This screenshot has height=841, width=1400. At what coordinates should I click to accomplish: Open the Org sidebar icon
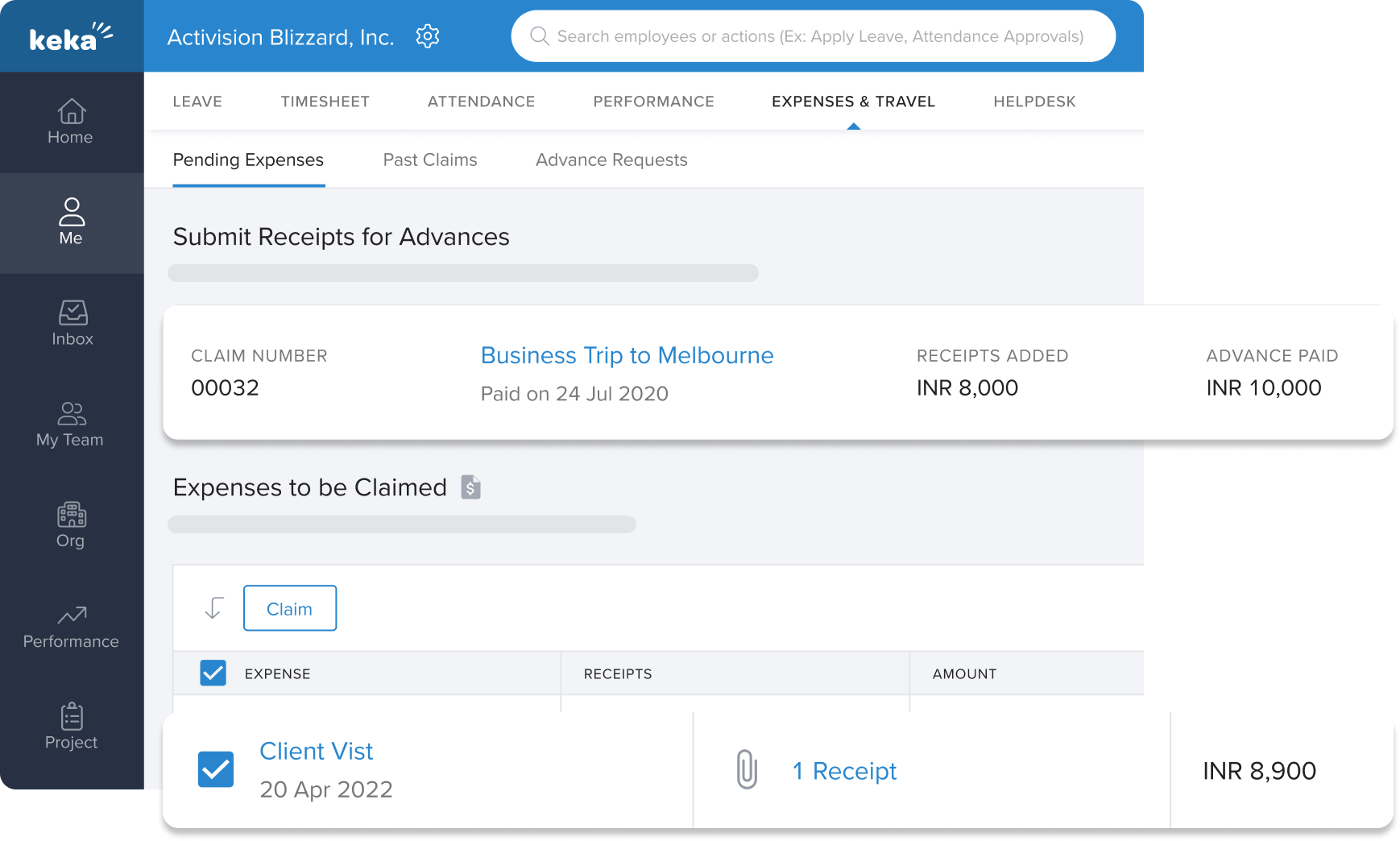(71, 524)
